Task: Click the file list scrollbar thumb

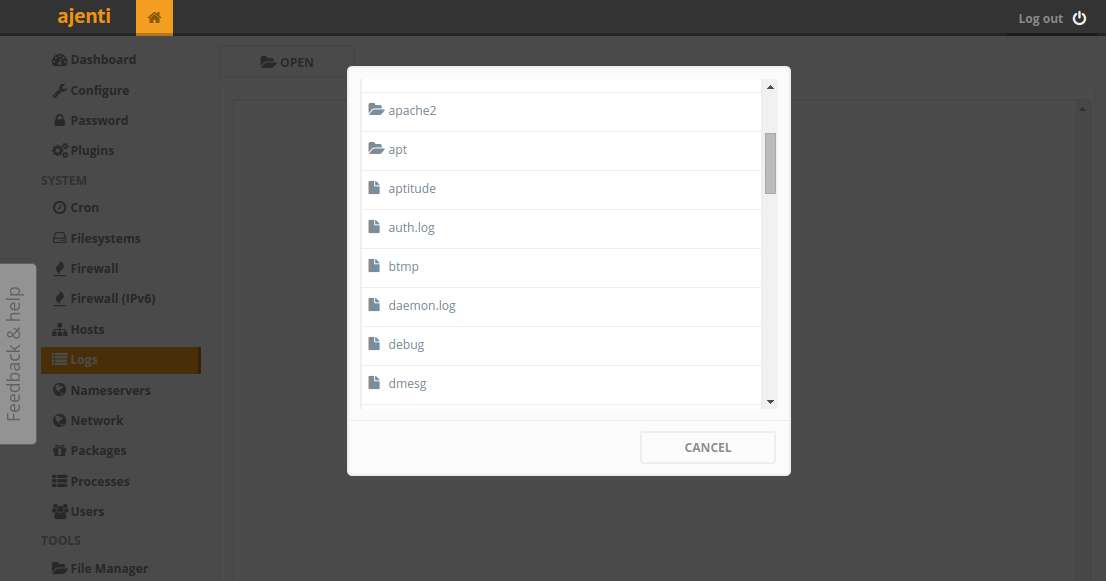Action: pos(770,163)
